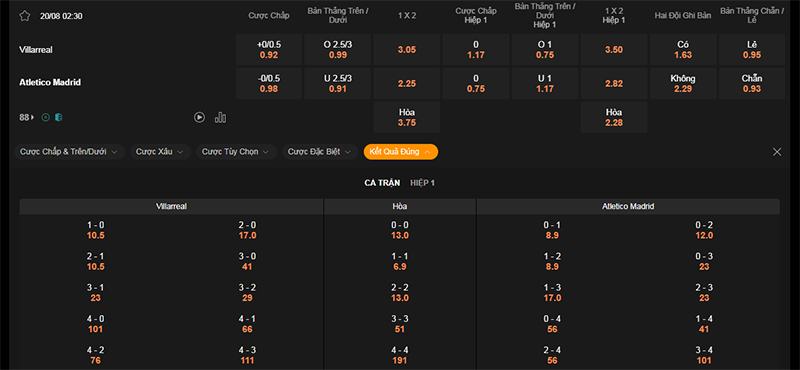
Task: Expand the Cược Chấp & Trên/Dưới dropdown
Action: coord(69,152)
